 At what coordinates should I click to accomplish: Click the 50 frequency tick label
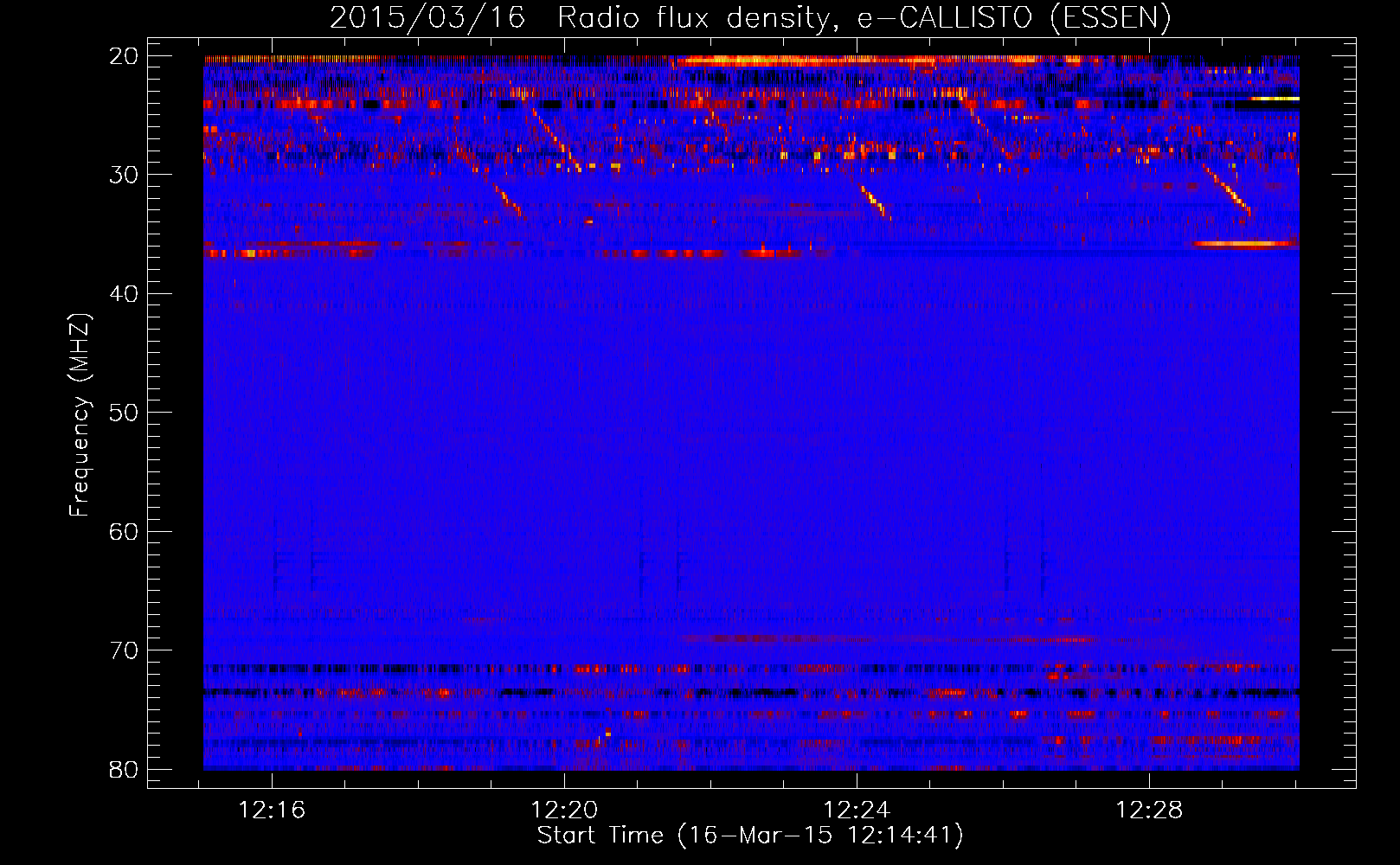click(124, 413)
